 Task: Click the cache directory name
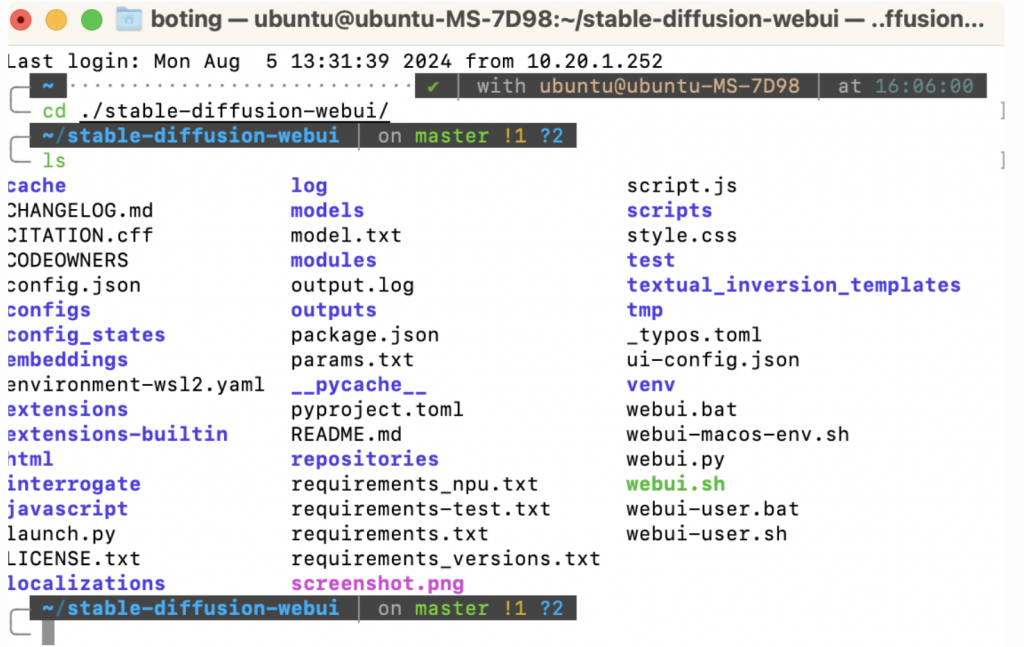37,186
